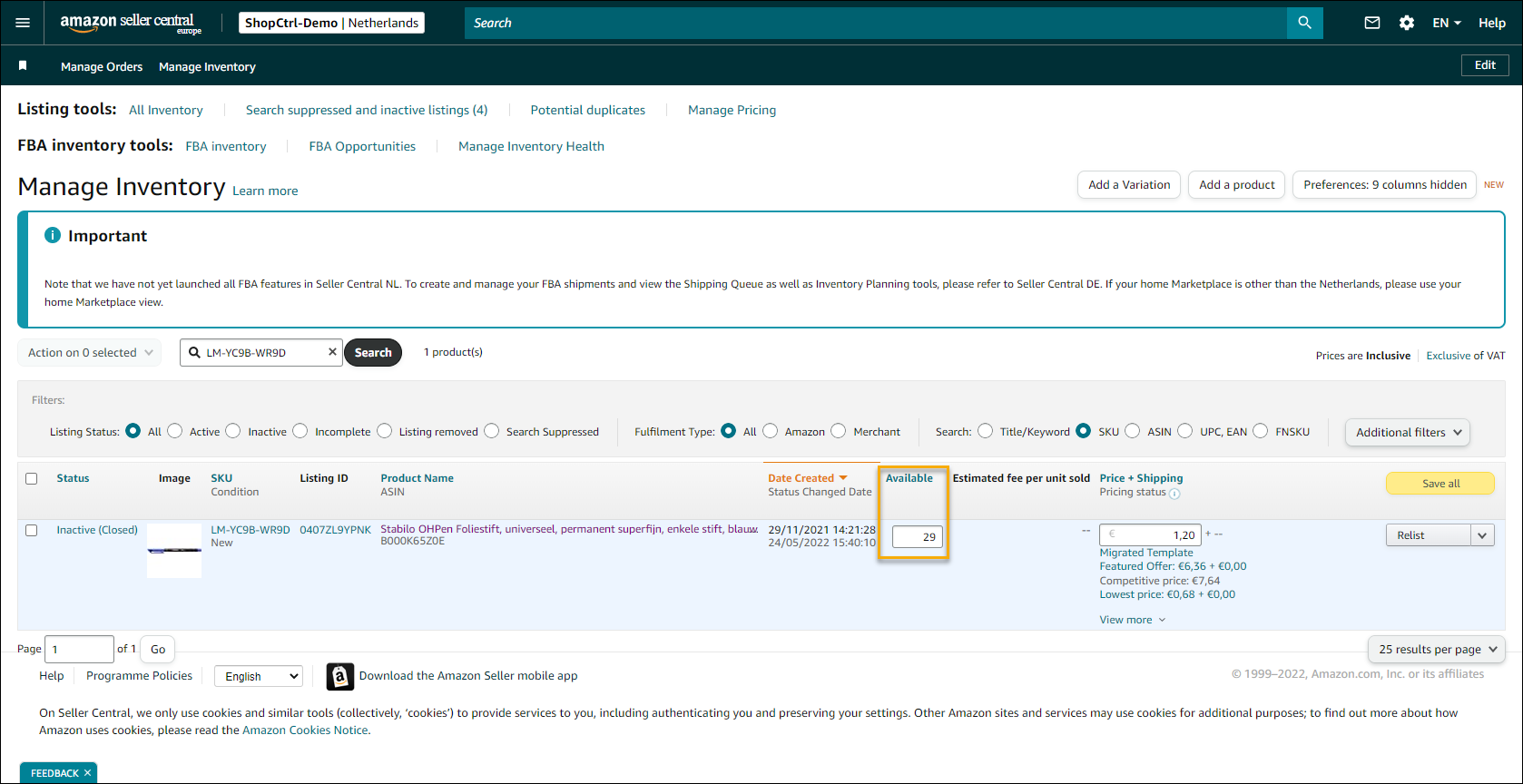The image size is (1523, 784).
Task: Click the Important notice info icon
Action: tap(53, 235)
